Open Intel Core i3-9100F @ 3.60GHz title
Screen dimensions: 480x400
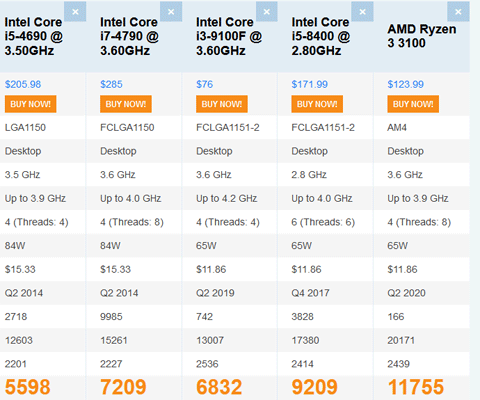pos(229,36)
